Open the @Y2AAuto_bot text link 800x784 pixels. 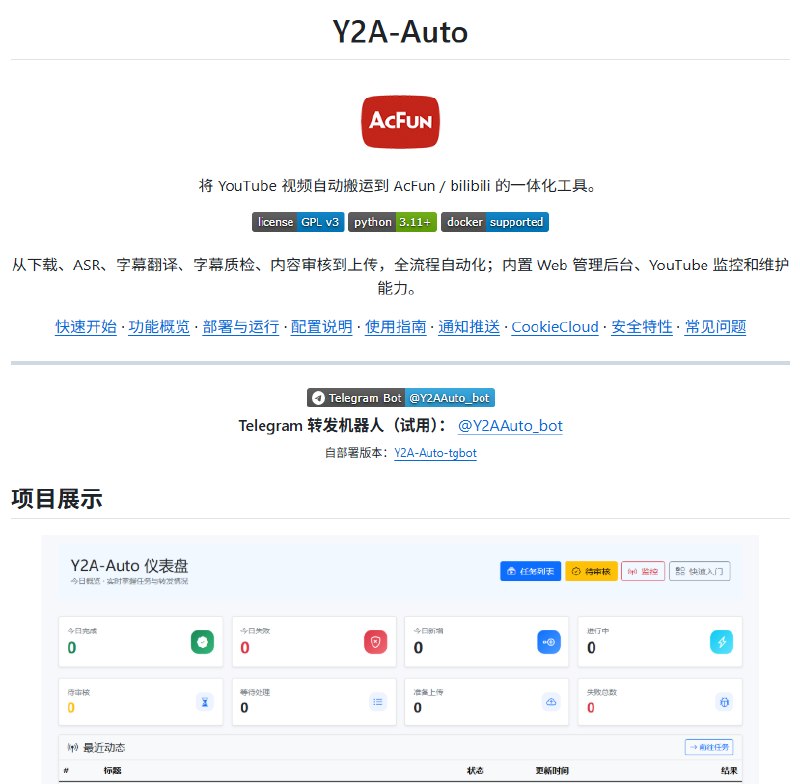coord(510,425)
